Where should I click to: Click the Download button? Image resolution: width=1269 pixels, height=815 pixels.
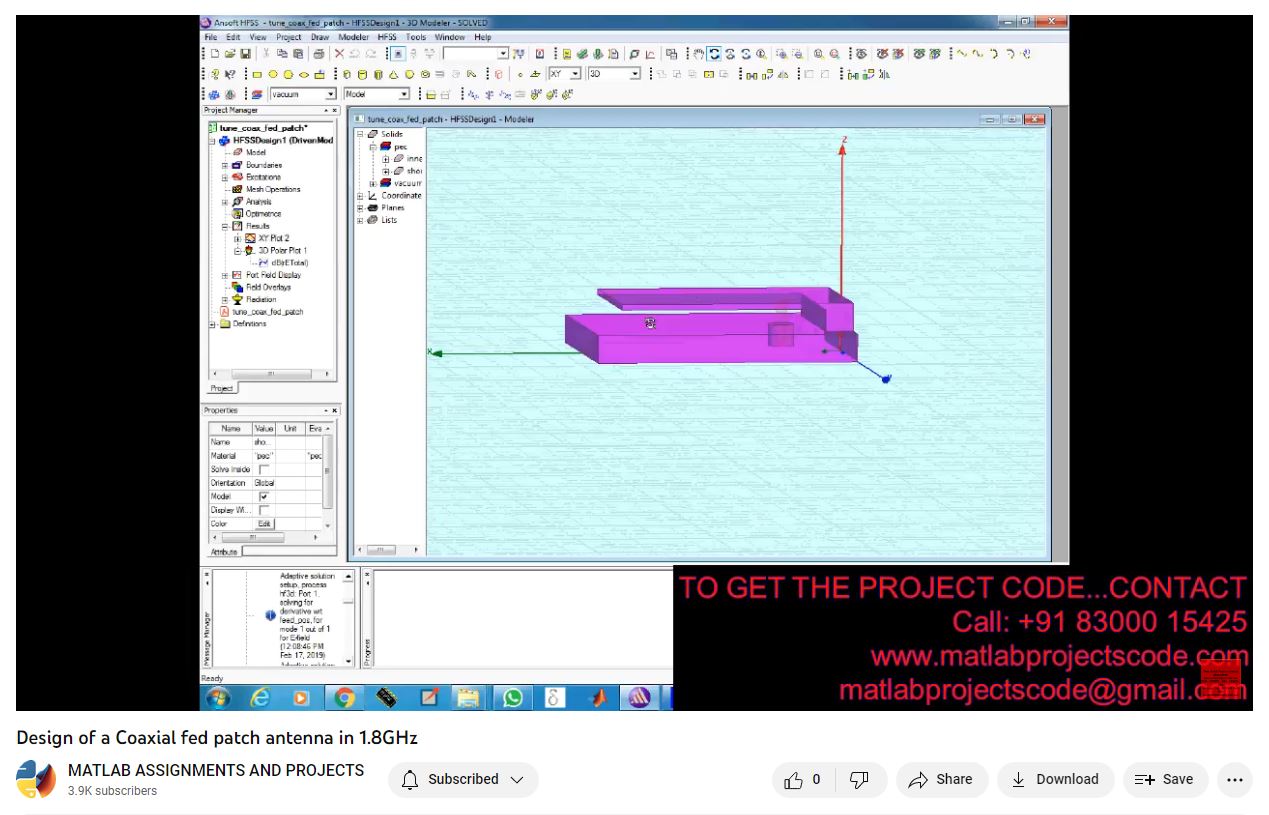(1055, 780)
